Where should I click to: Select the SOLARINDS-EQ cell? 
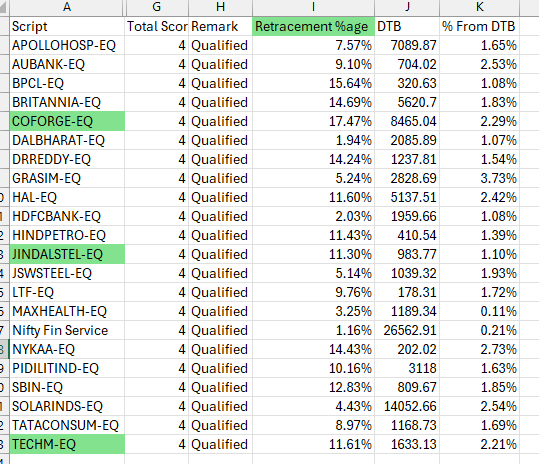coord(67,407)
